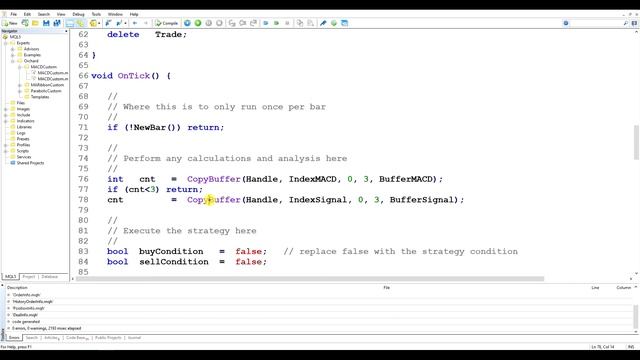
Task: Switch to the Search toolbox tab
Action: tap(31, 338)
